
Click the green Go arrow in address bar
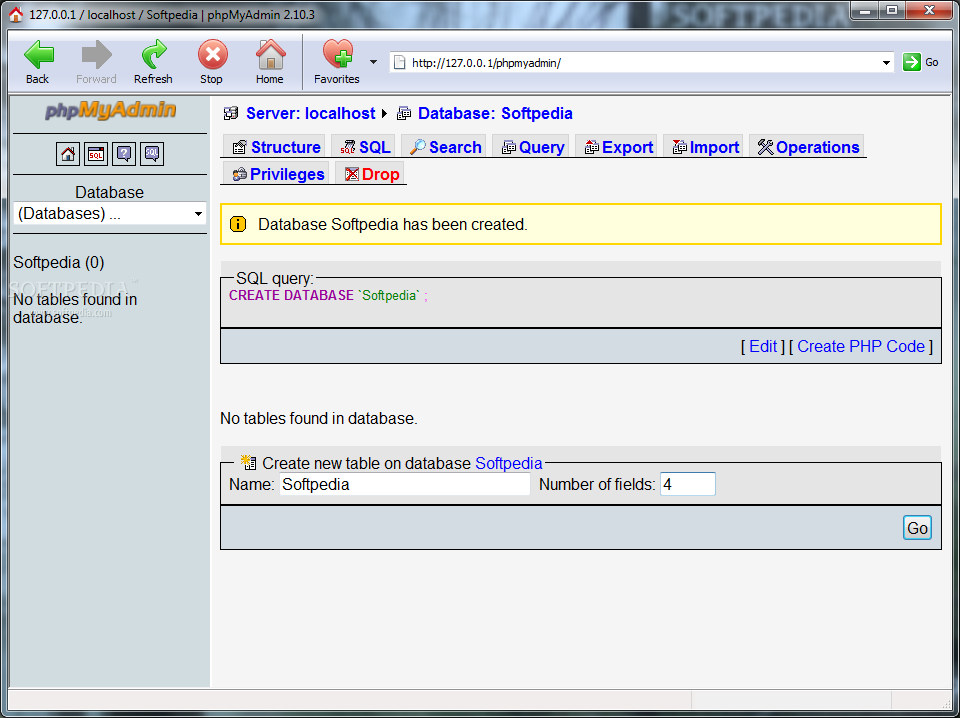tap(911, 62)
